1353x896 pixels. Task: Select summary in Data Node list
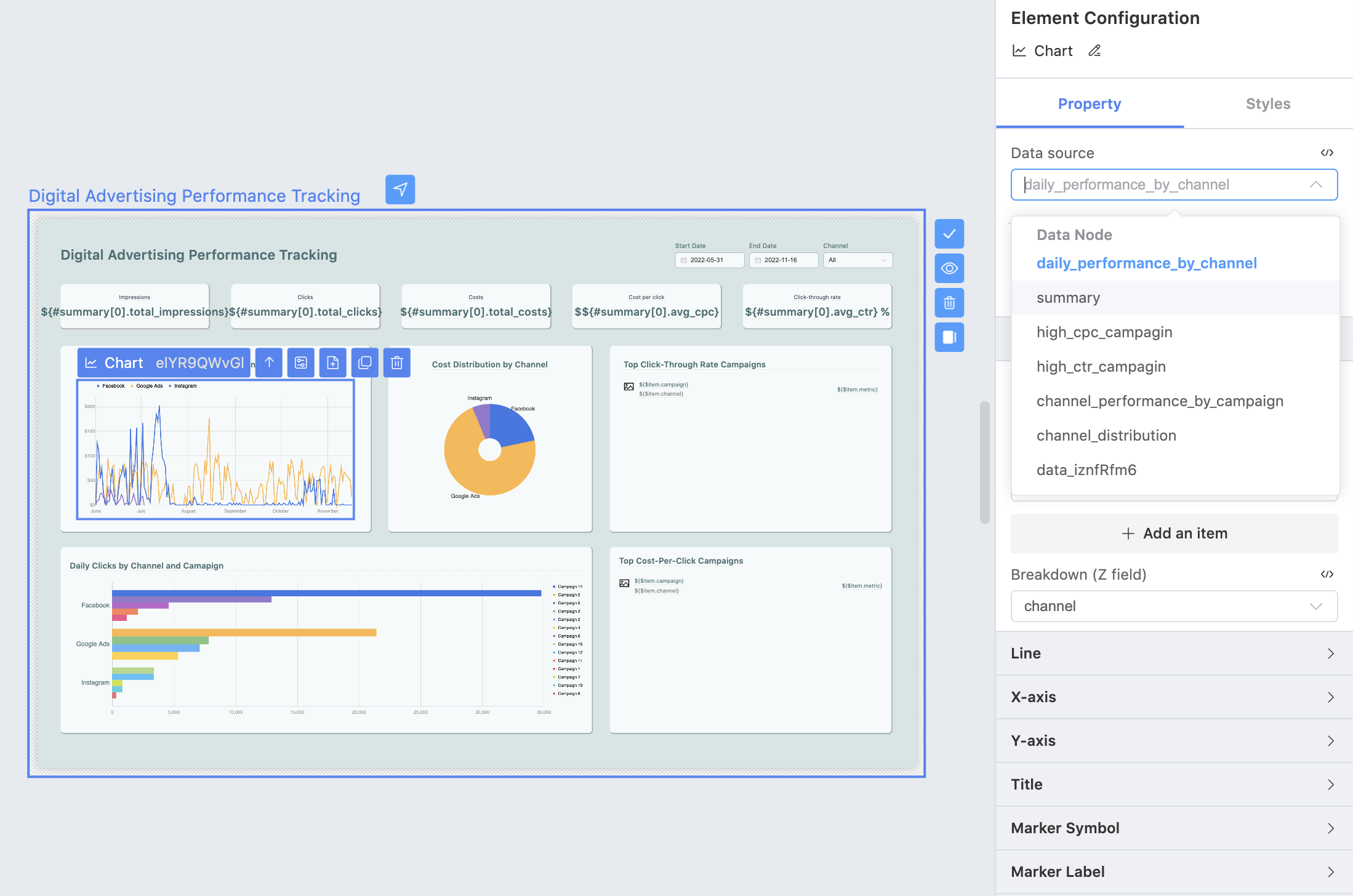(1068, 298)
